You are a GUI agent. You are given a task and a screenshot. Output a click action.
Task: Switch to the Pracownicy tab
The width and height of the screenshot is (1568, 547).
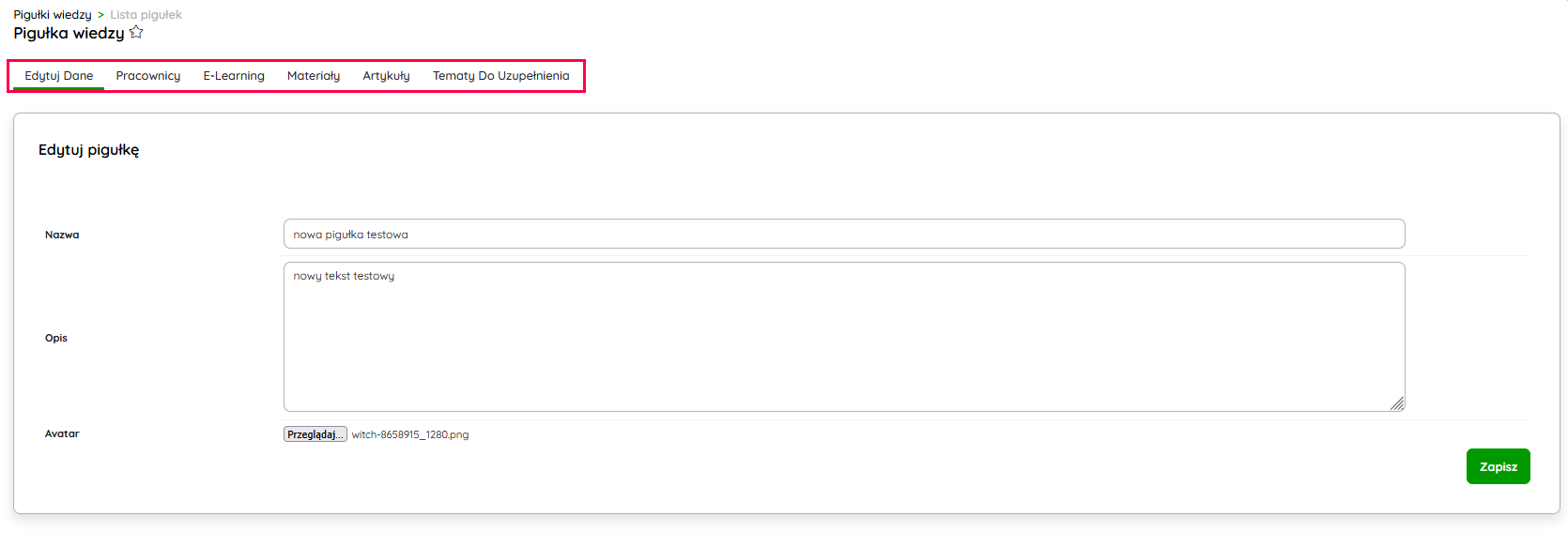pos(148,76)
